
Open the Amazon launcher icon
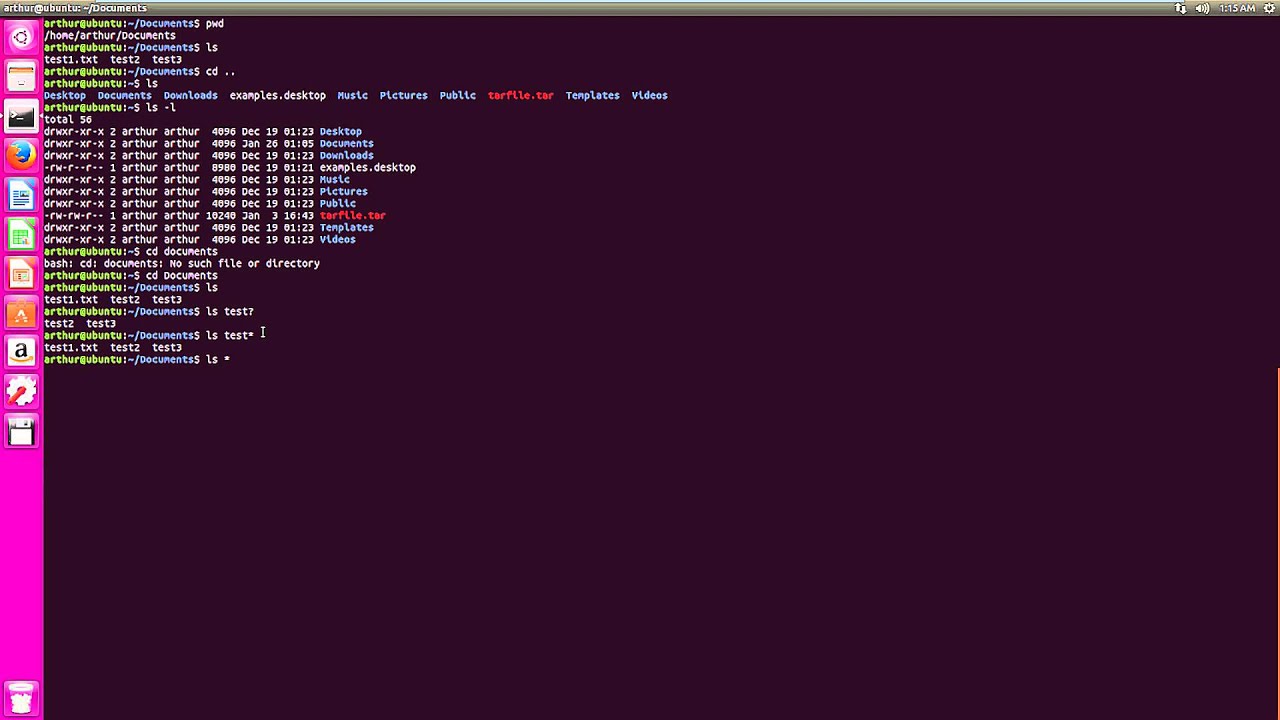tap(21, 352)
